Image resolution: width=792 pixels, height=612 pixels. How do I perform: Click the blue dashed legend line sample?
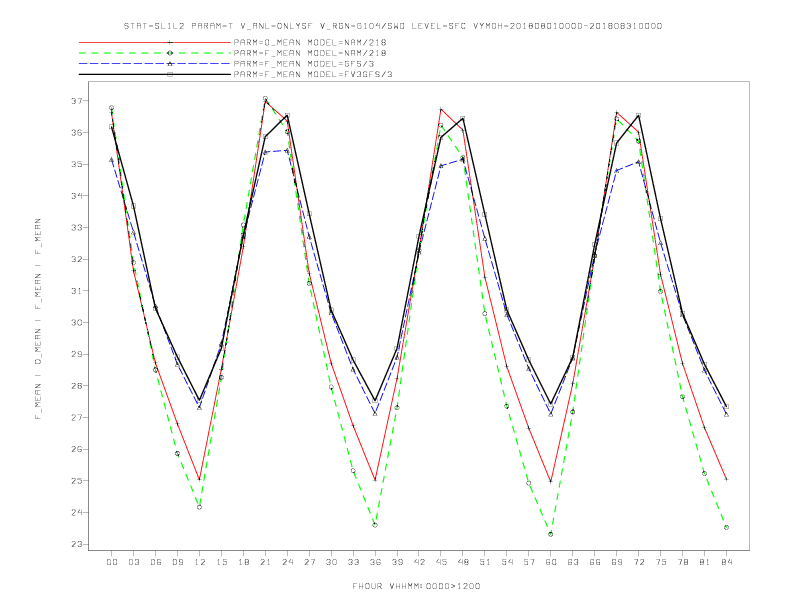coord(155,64)
